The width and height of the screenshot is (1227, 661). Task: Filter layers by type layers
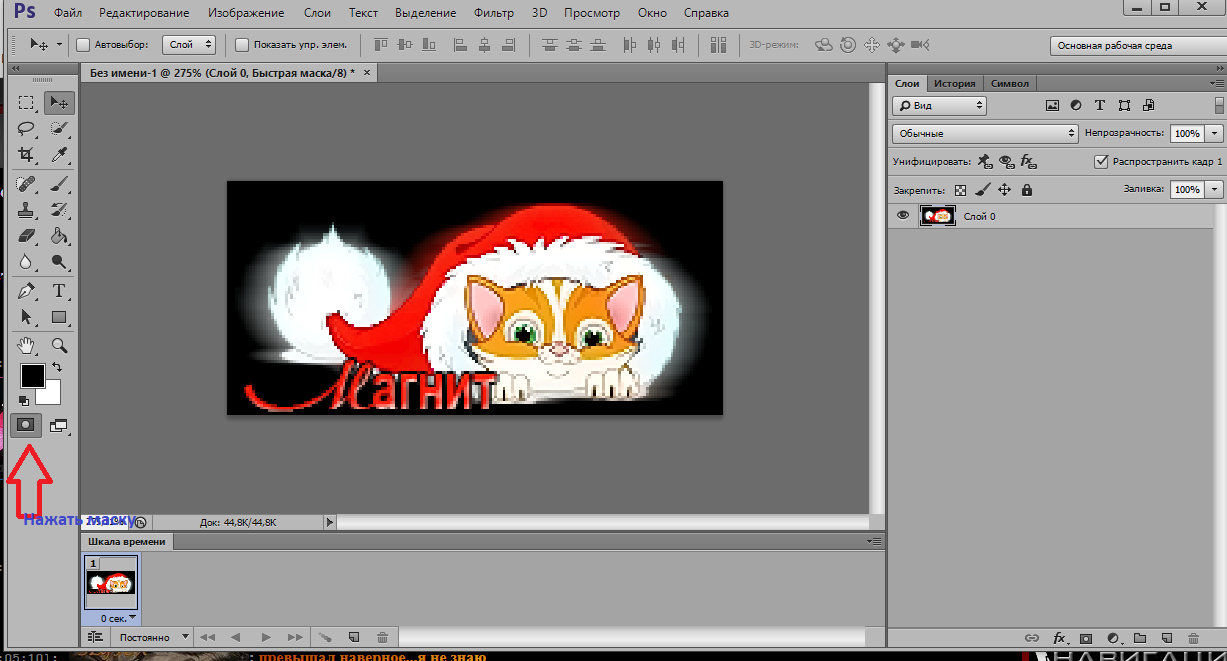pyautogui.click(x=1100, y=105)
